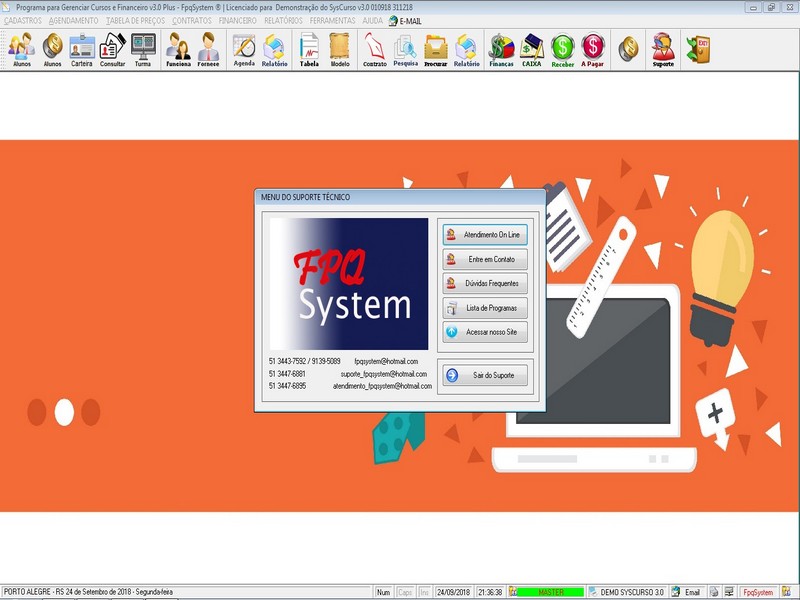Click the computer icon in the status bar
The width and height of the screenshot is (800, 600).
click(x=729, y=592)
